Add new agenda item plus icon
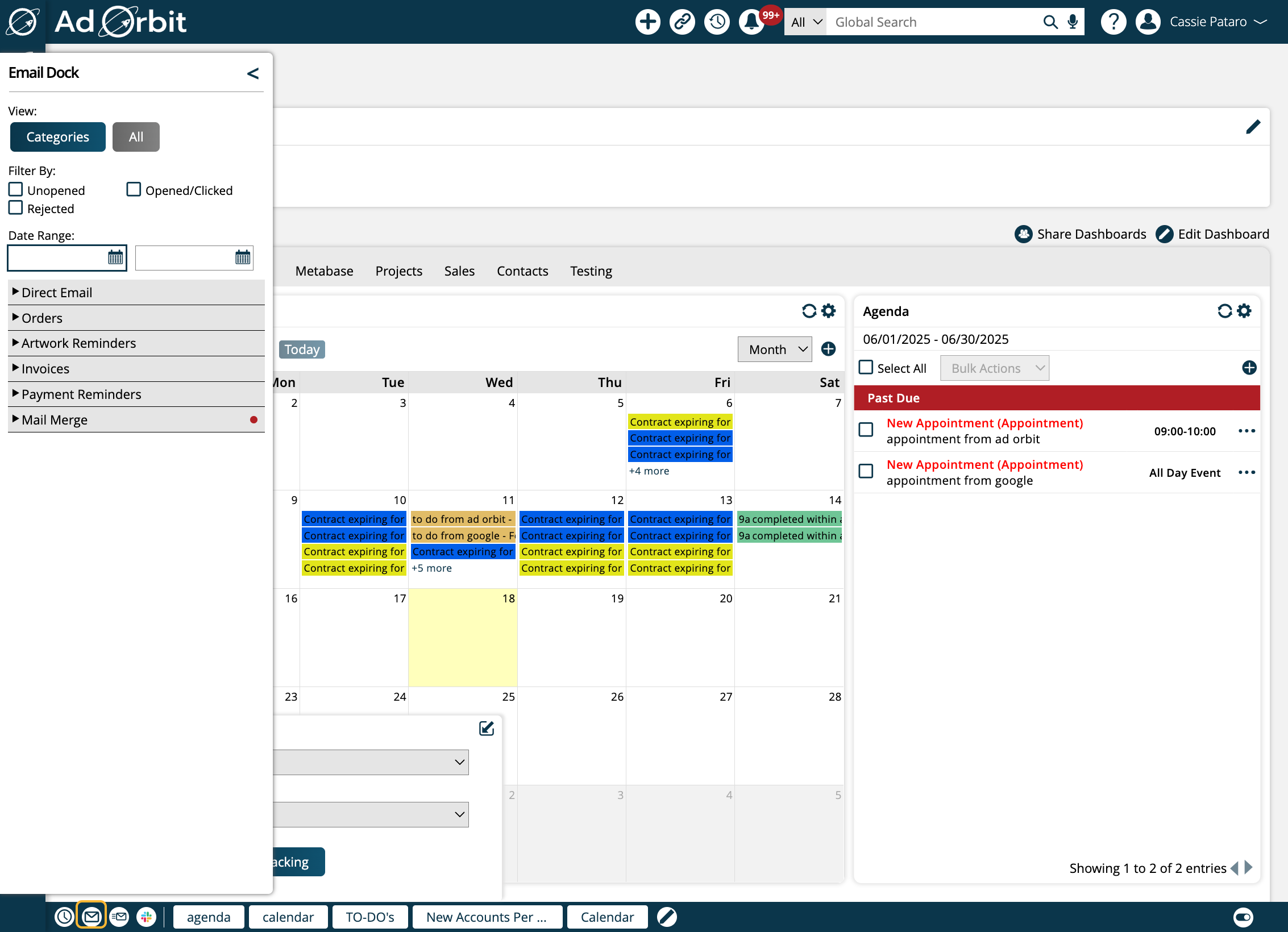1288x932 pixels. [1249, 368]
